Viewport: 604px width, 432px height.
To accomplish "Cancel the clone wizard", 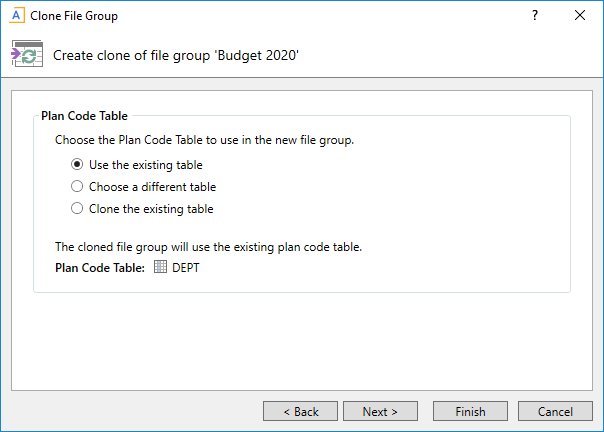I will (555, 411).
